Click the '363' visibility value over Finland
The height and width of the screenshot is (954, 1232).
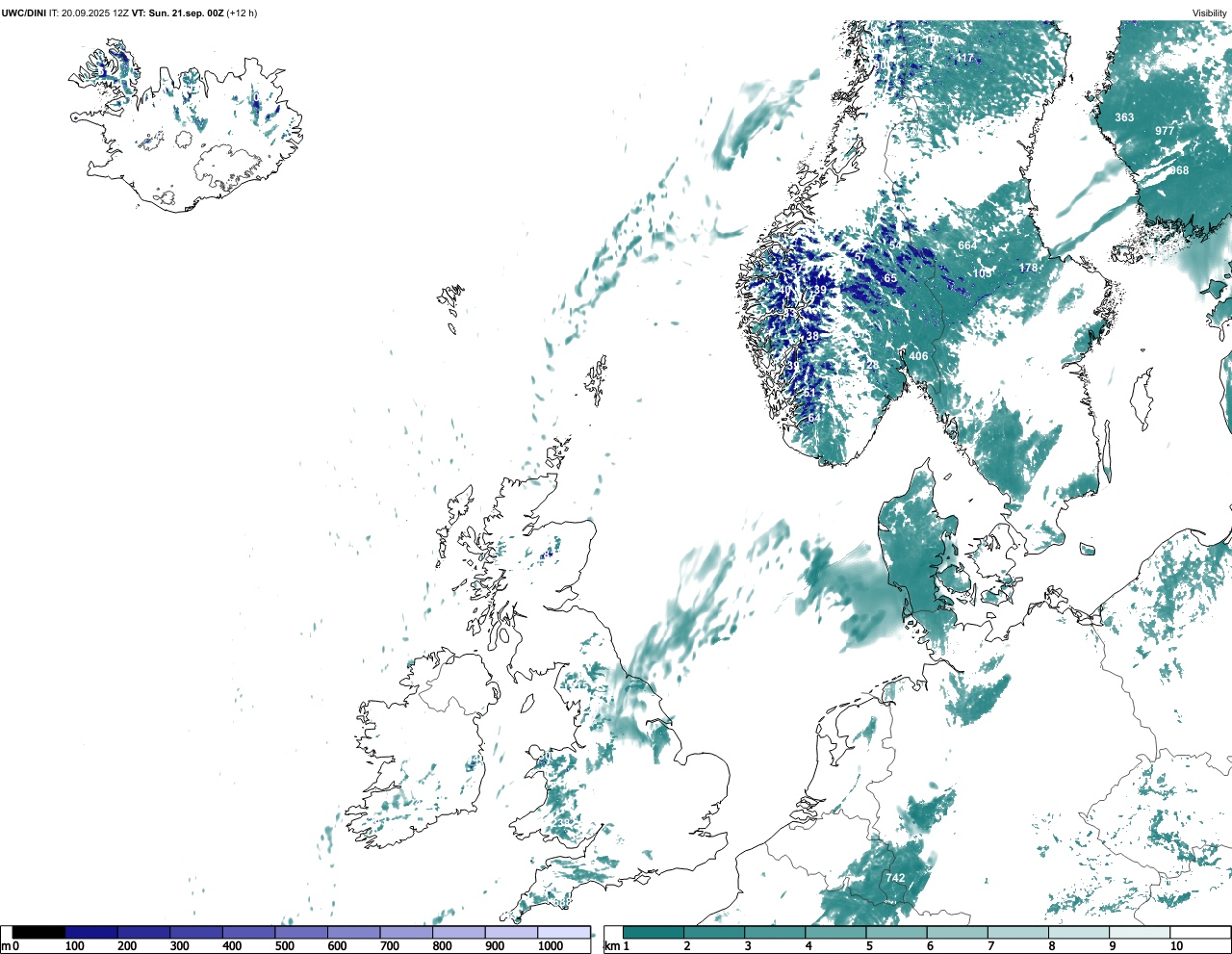tap(1124, 117)
